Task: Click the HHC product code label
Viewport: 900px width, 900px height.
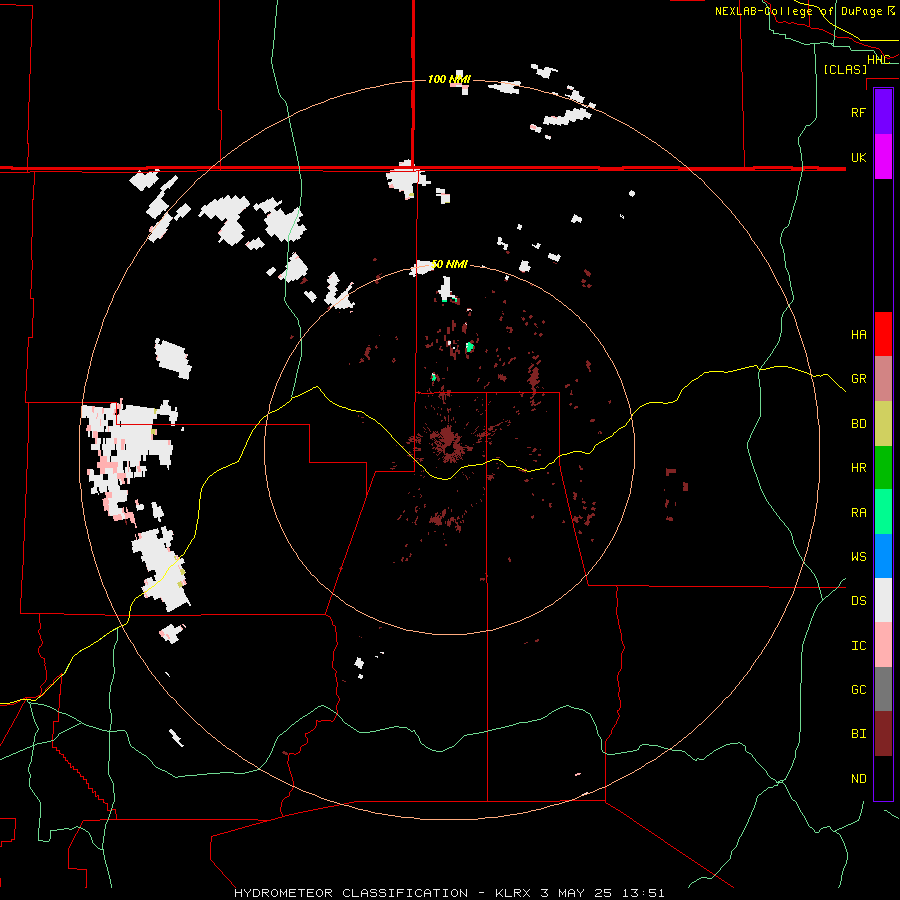Action: (x=878, y=59)
